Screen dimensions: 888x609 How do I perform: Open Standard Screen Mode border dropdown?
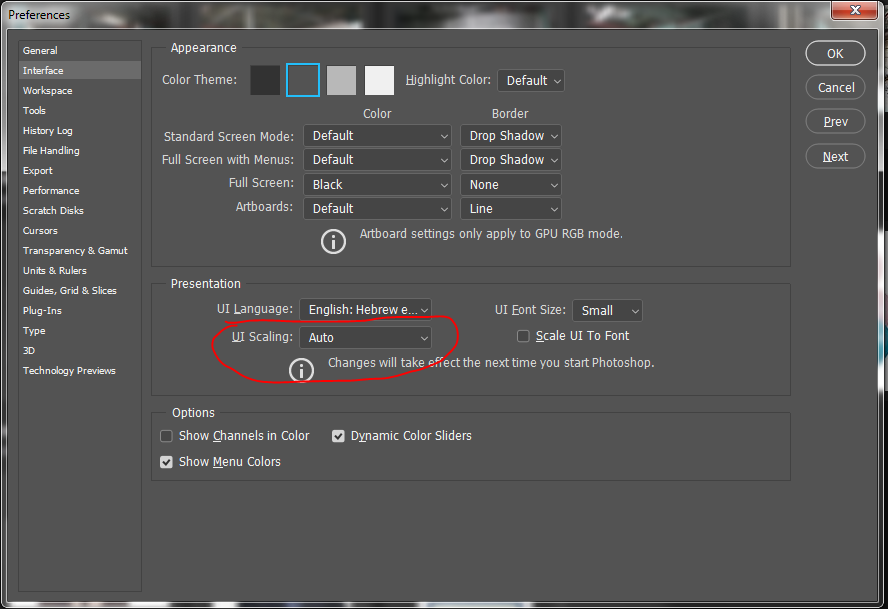tap(511, 136)
